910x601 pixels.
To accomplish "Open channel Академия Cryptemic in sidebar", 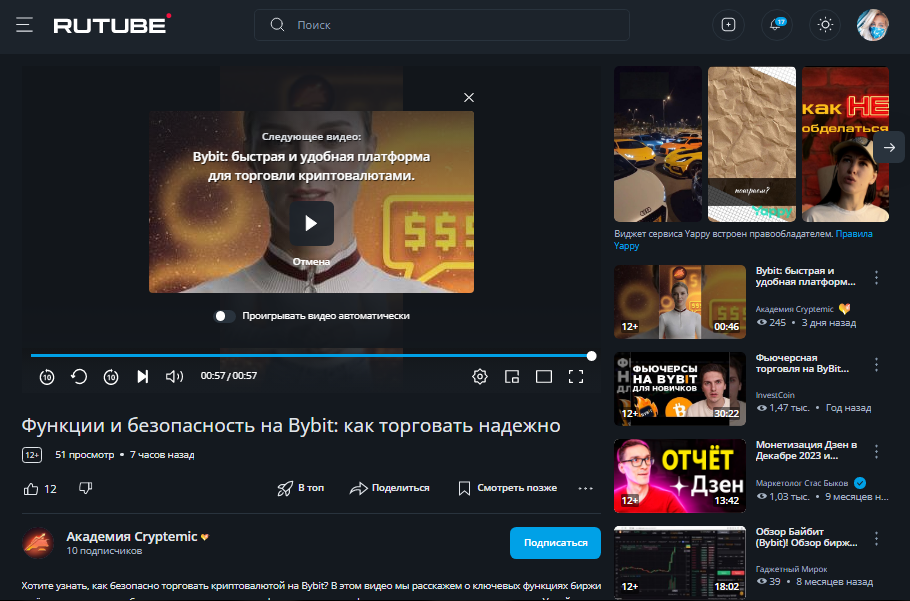I will click(x=794, y=309).
